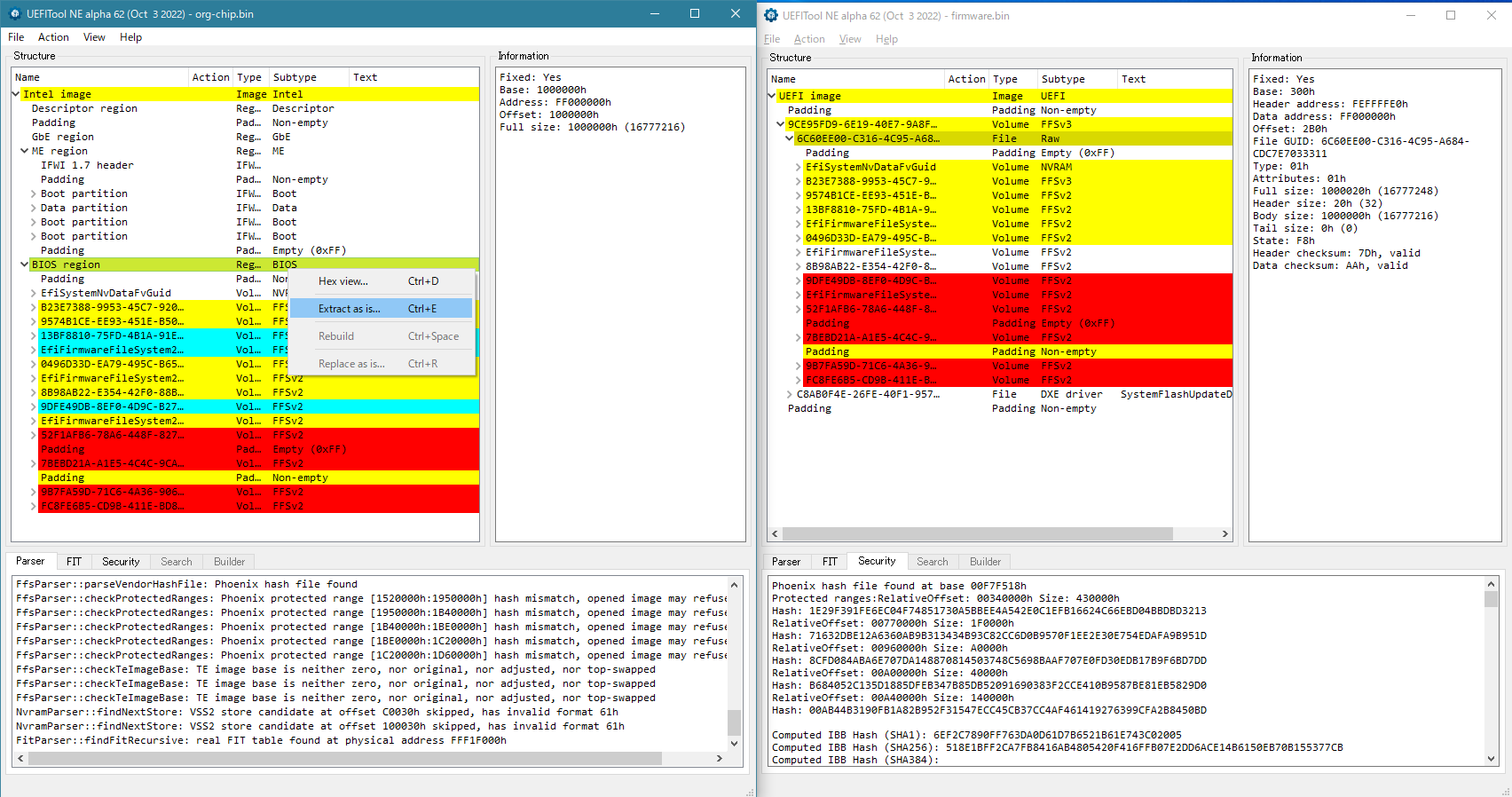Viewport: 1512px width, 797px height.
Task: Expand the Data partition node
Action: [34, 208]
